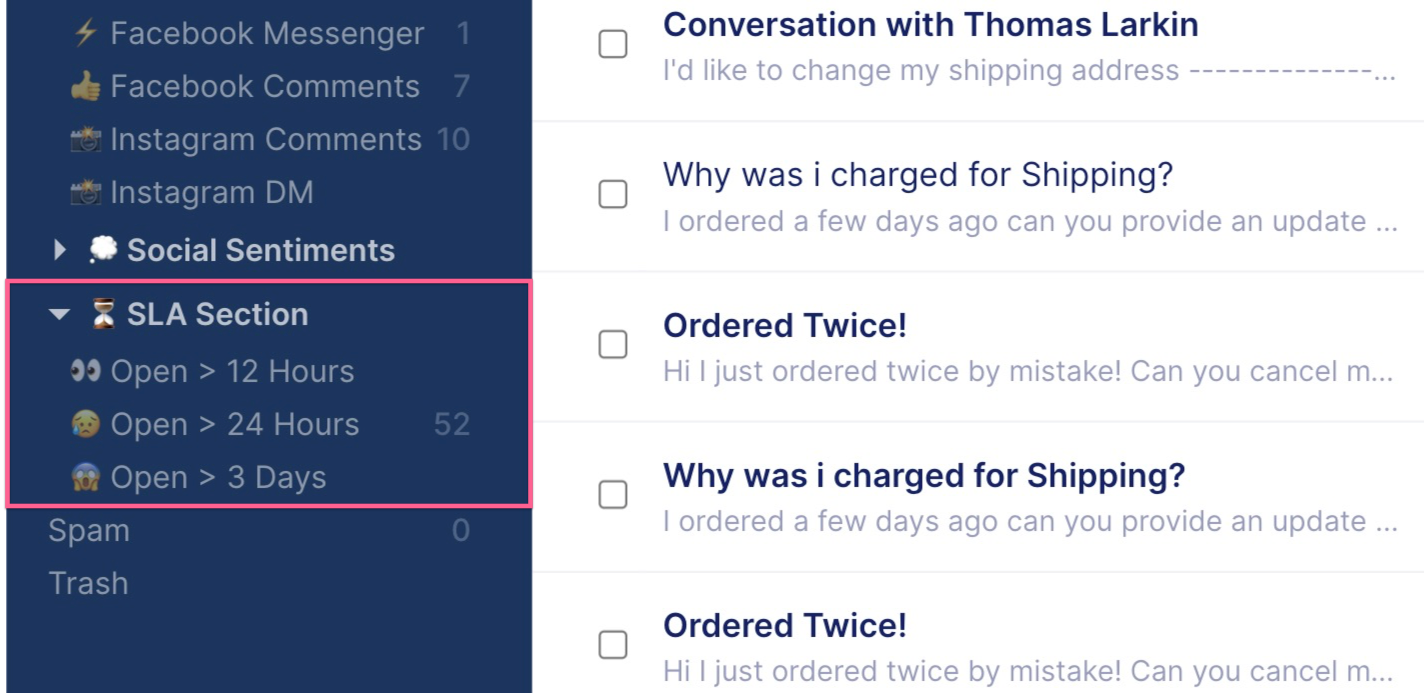Image resolution: width=1424 pixels, height=693 pixels.
Task: Expand the Social Sentiments section arrow
Action: point(60,250)
